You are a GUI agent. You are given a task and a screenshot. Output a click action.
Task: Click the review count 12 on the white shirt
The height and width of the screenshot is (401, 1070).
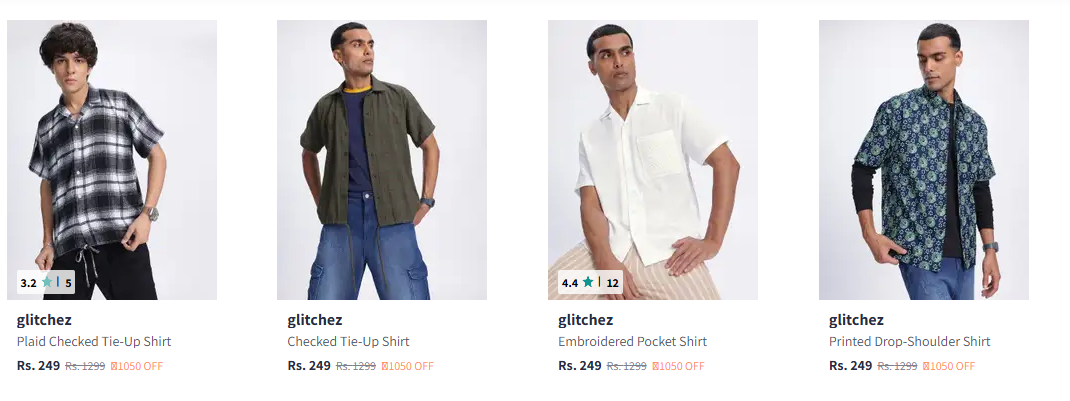[x=612, y=283]
